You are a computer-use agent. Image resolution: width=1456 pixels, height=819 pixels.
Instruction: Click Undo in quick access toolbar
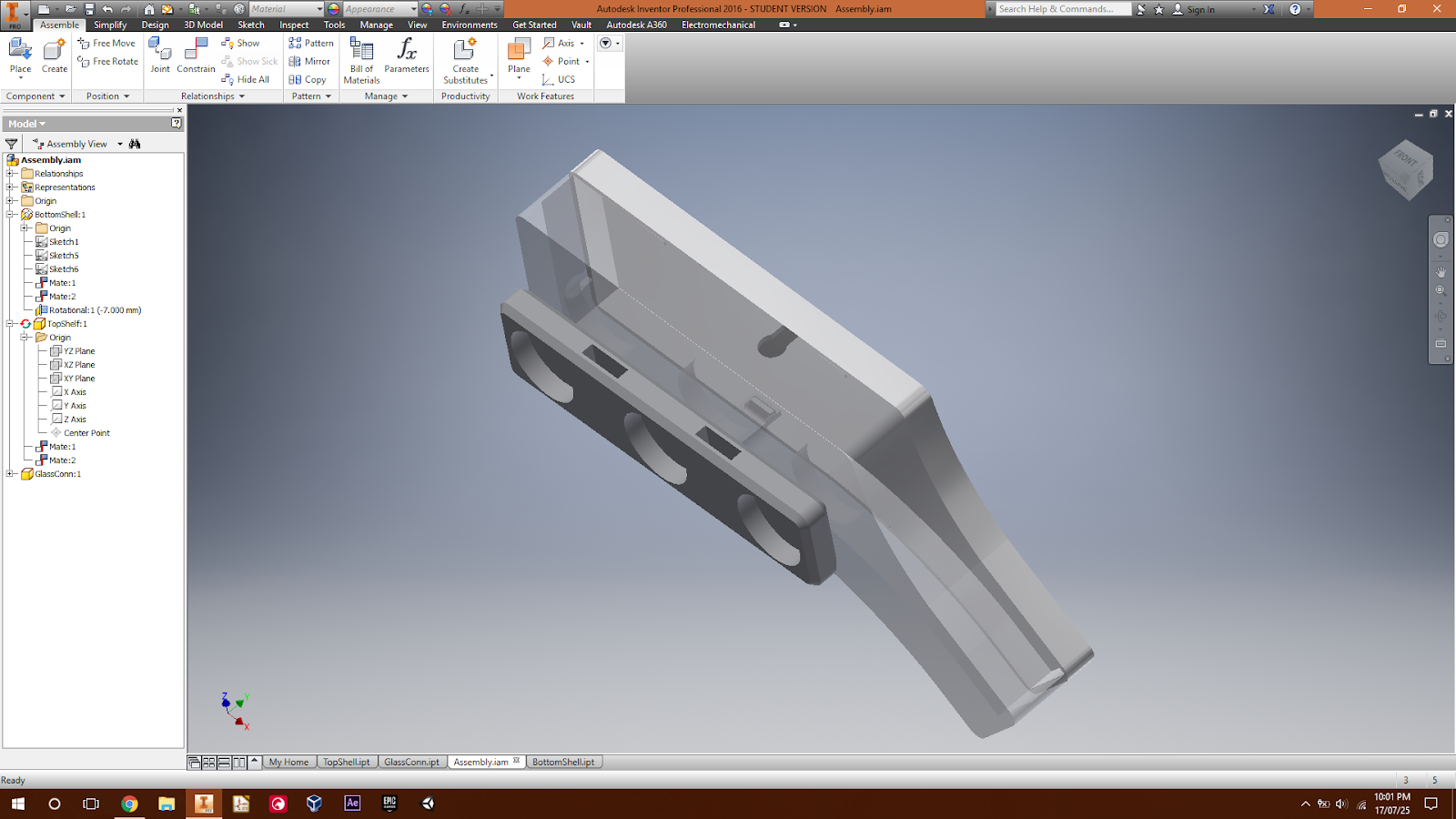pyautogui.click(x=107, y=9)
